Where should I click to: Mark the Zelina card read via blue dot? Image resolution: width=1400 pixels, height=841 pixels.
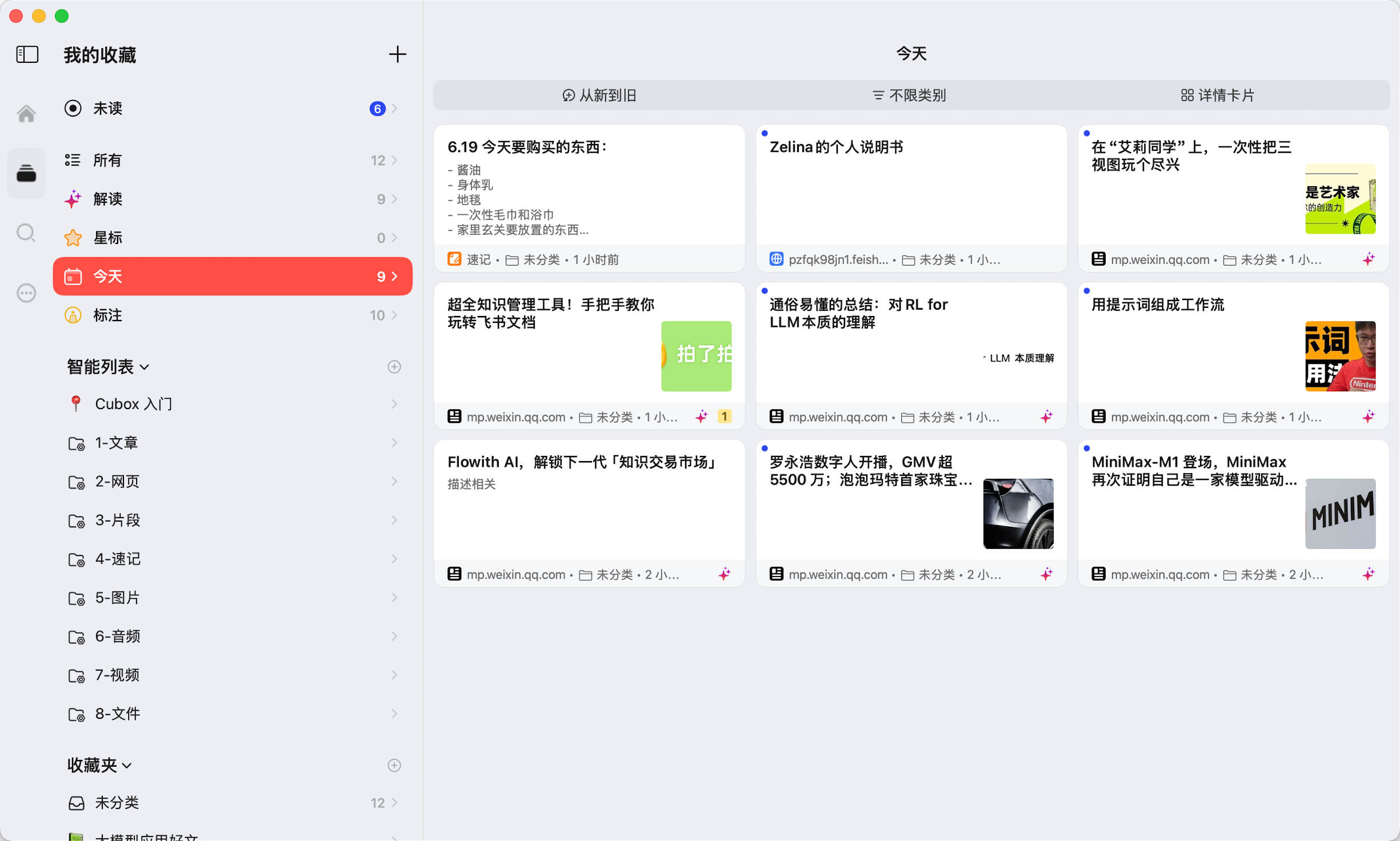coord(765,133)
